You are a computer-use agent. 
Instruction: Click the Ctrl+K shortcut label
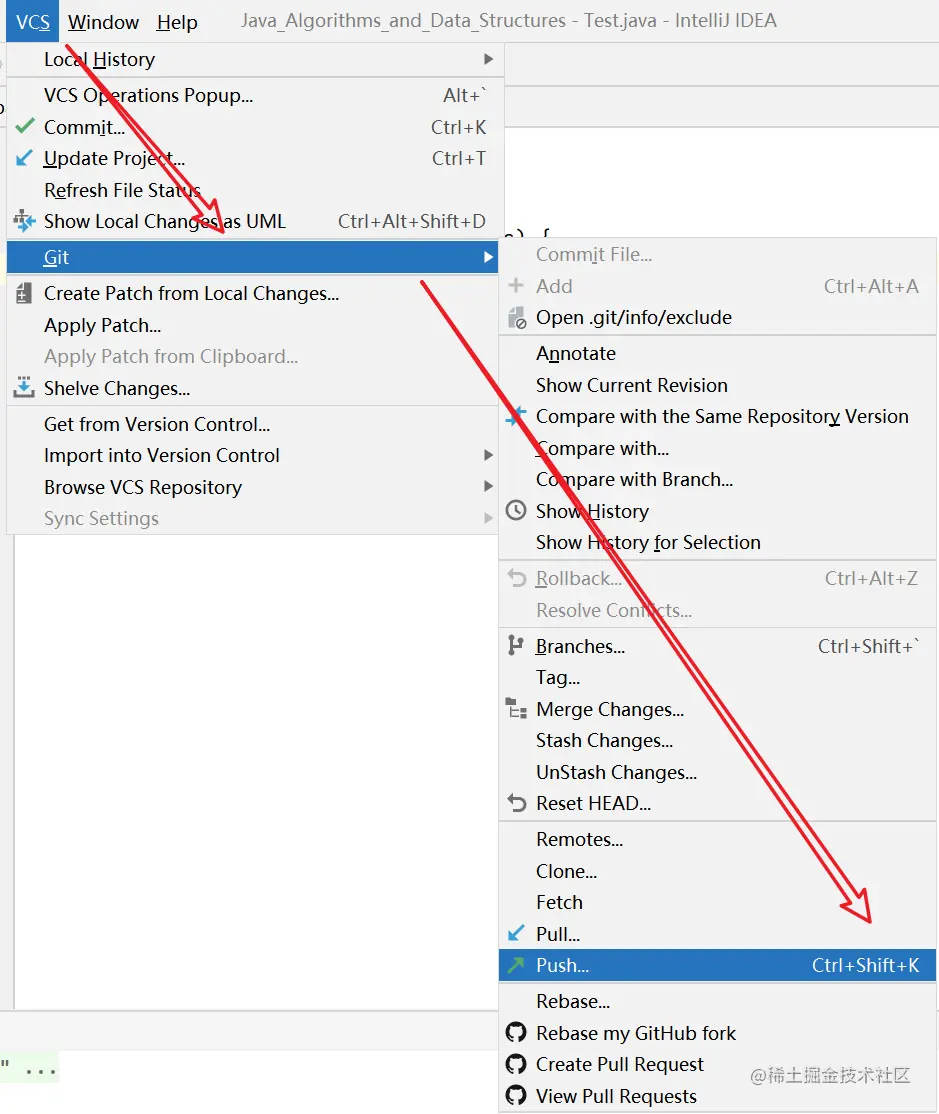(458, 127)
